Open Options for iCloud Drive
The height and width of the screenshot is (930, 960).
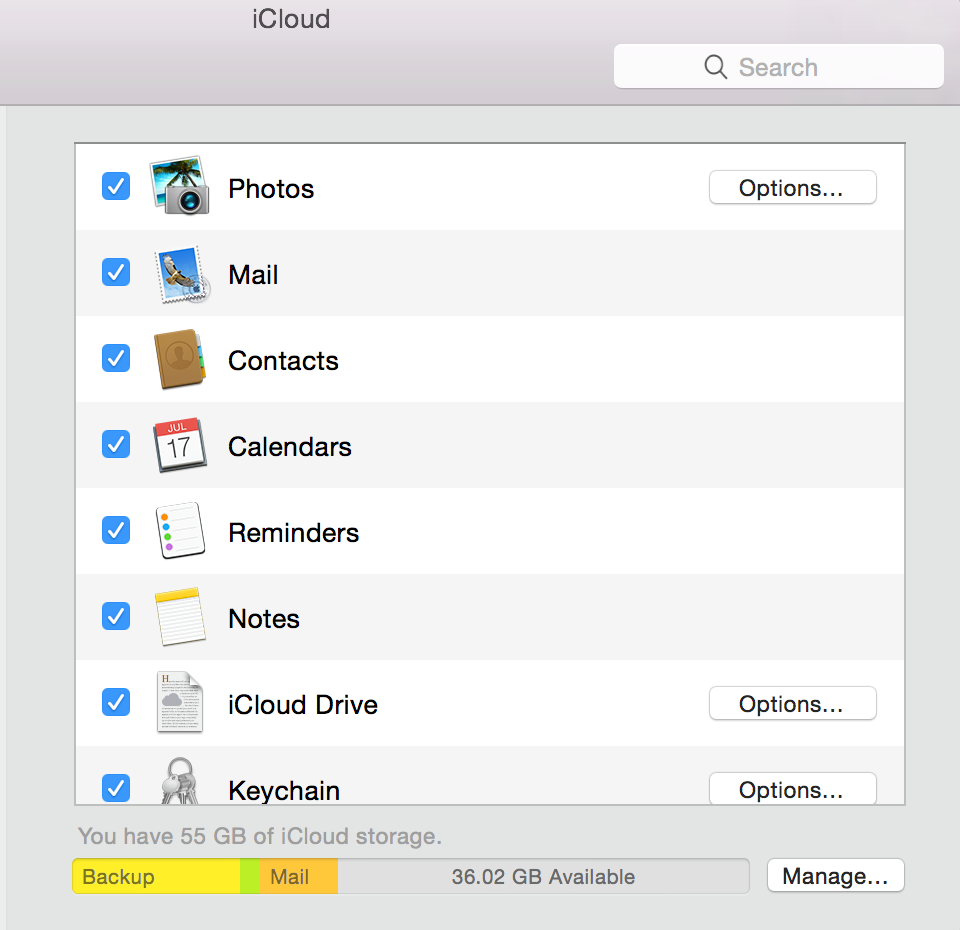coord(792,704)
